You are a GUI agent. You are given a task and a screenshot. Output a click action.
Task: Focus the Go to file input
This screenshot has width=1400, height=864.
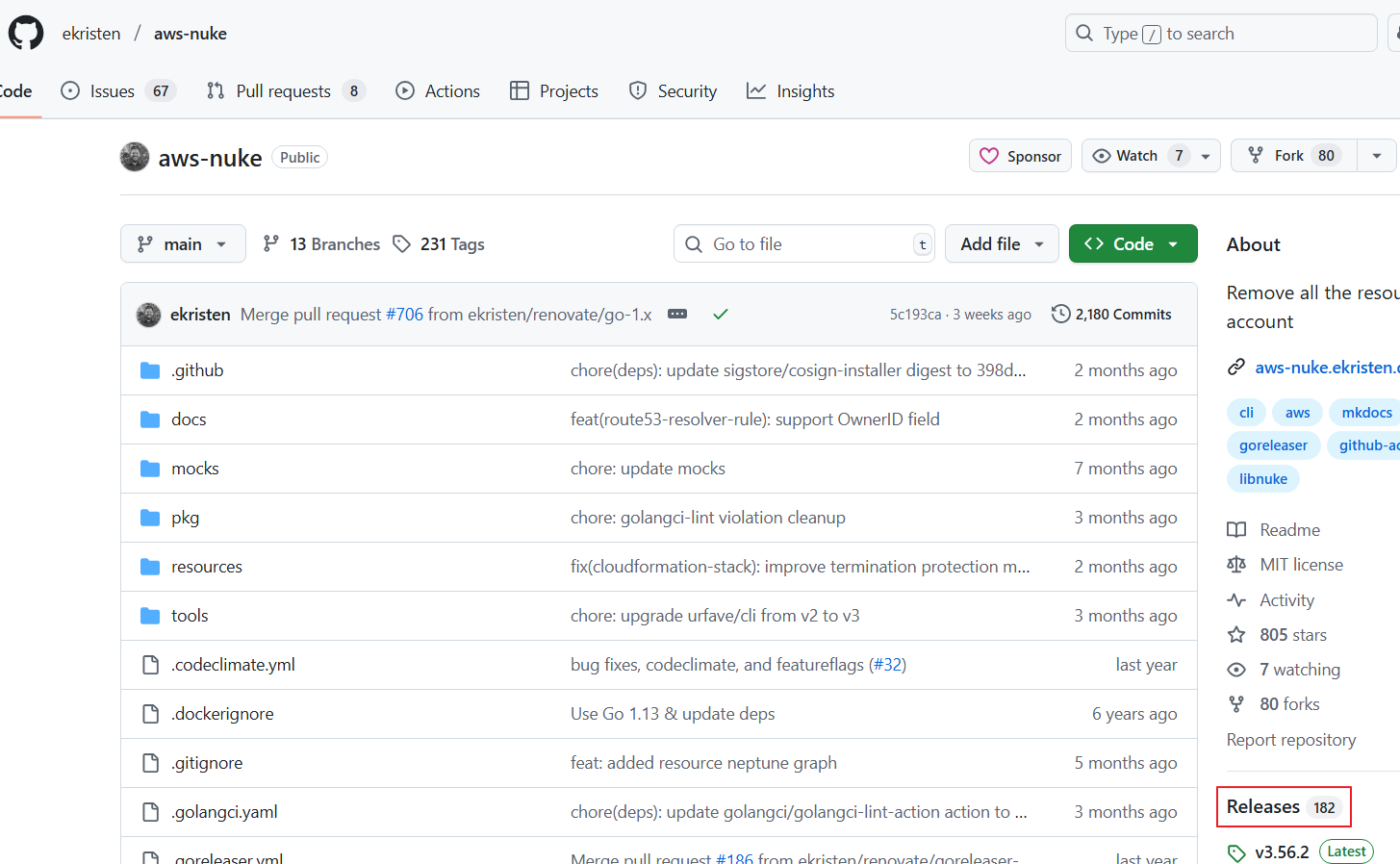803,243
